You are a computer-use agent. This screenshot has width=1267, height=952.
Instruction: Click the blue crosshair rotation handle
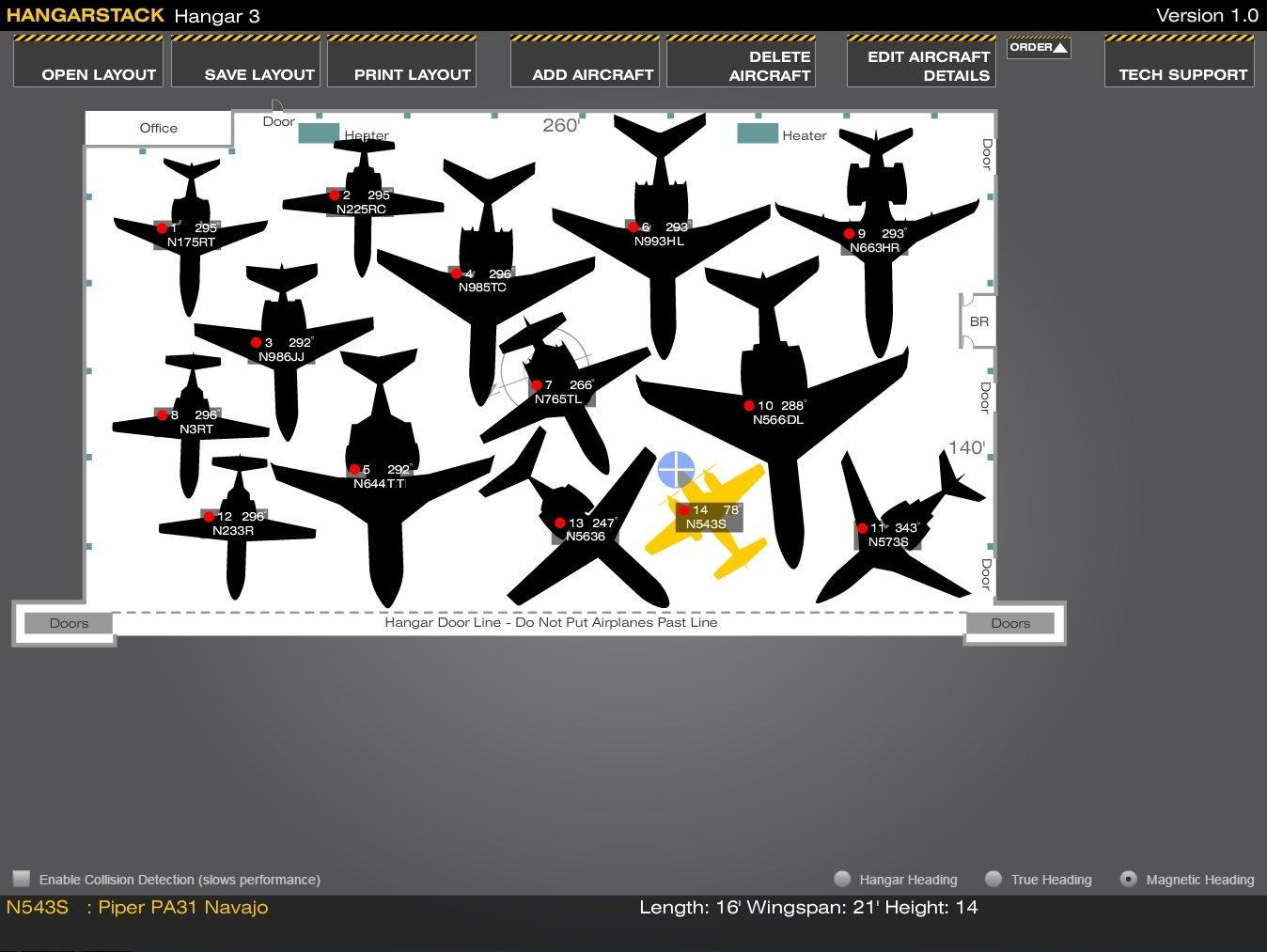[676, 469]
